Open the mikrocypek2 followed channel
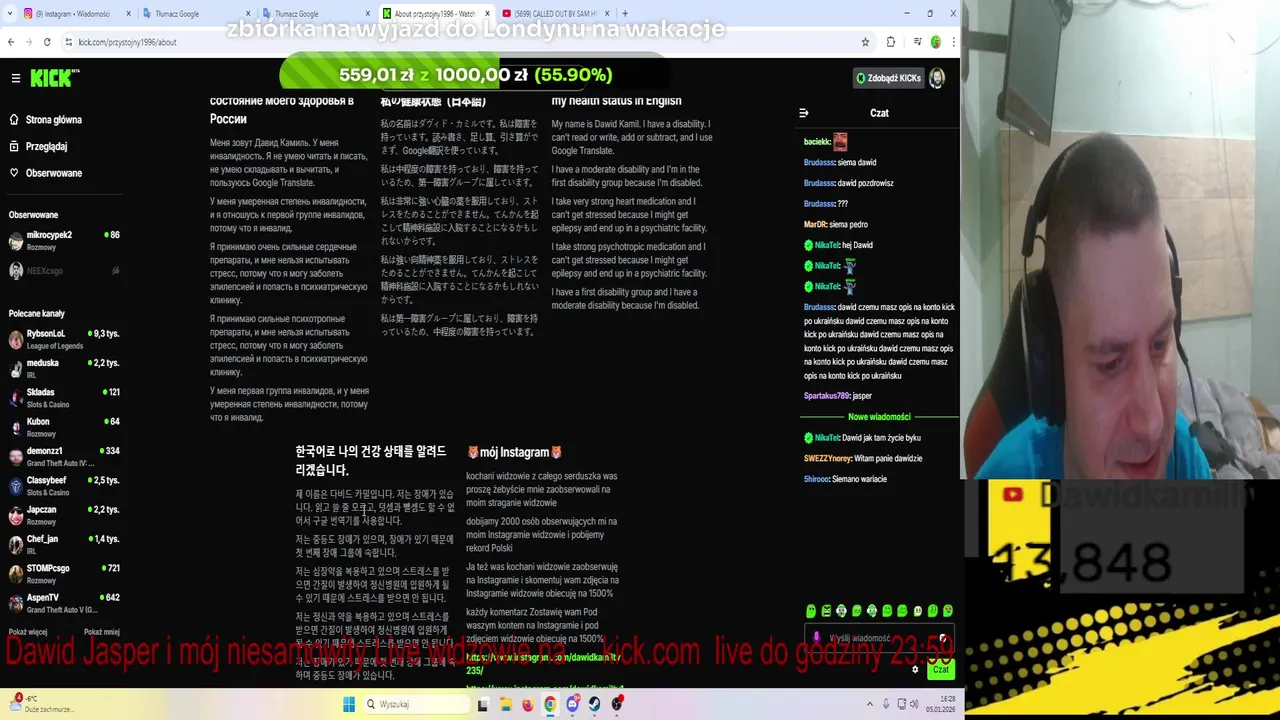This screenshot has height=720, width=1280. pos(64,240)
